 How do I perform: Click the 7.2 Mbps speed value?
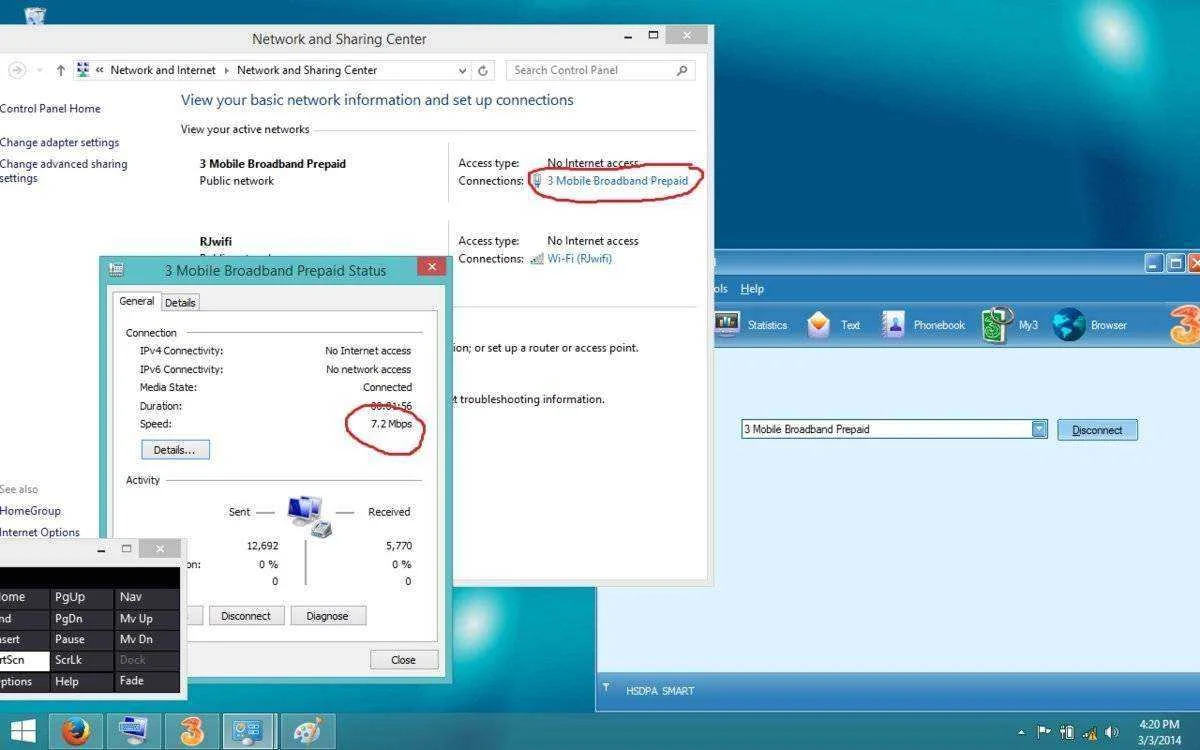(391, 424)
